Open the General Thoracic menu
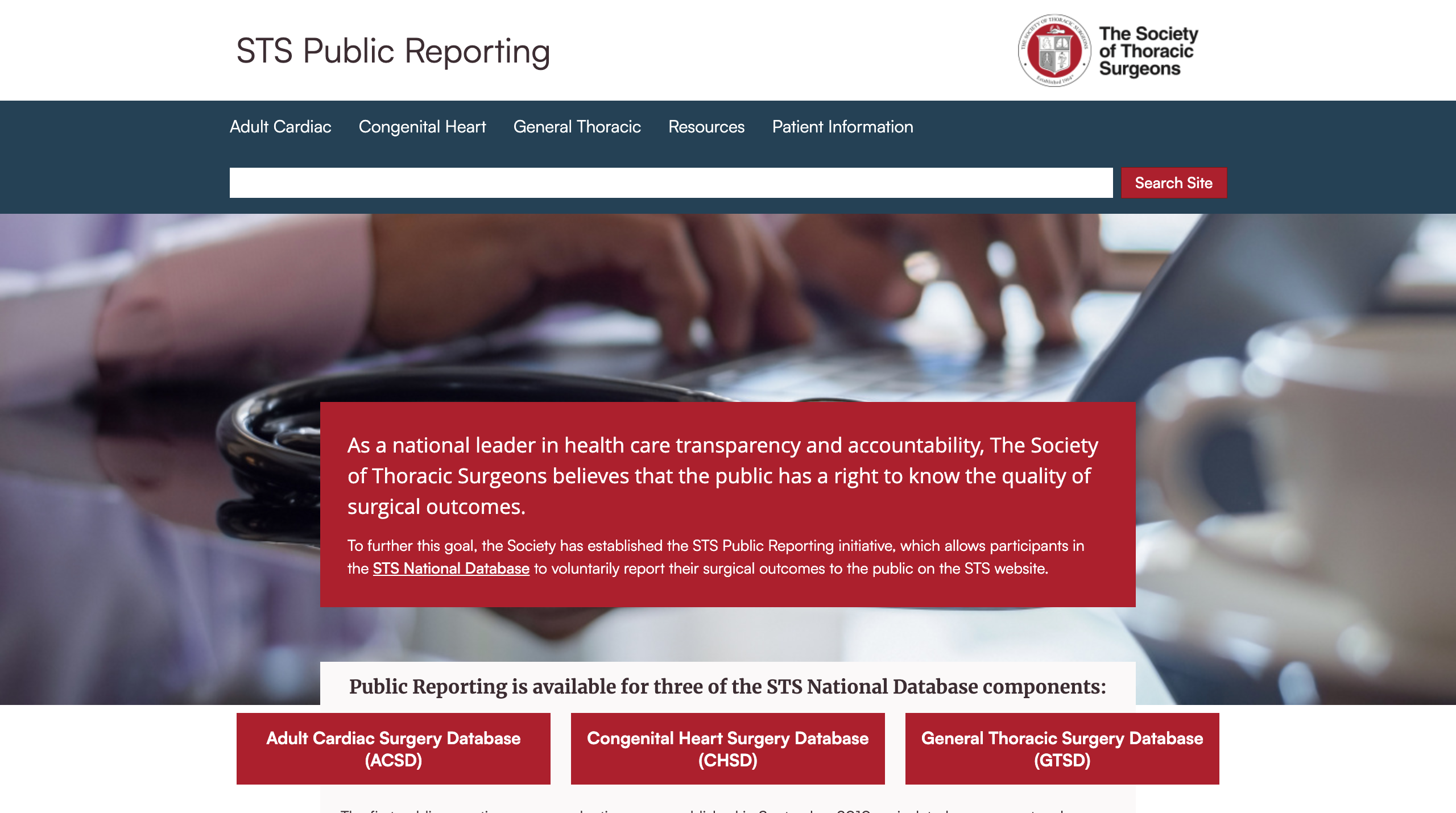The height and width of the screenshot is (813, 1456). [577, 126]
